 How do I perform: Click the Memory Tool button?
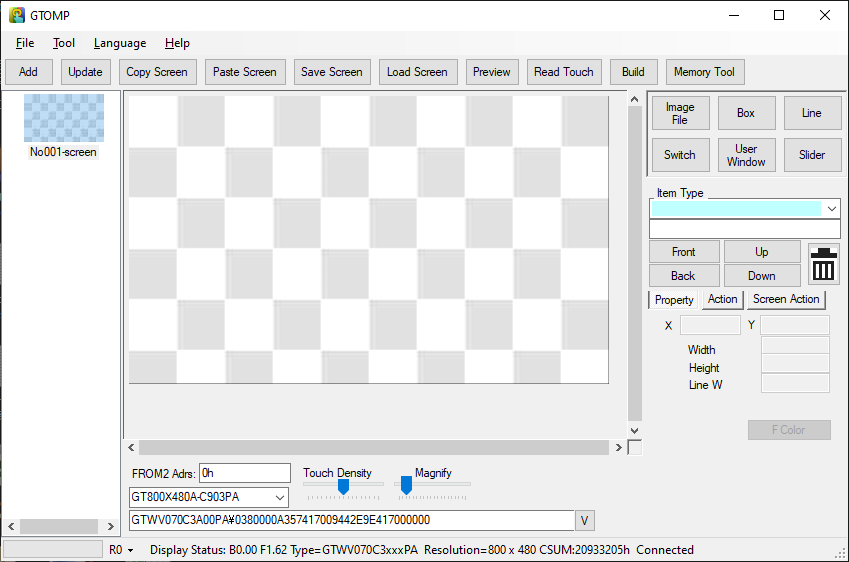click(x=704, y=72)
